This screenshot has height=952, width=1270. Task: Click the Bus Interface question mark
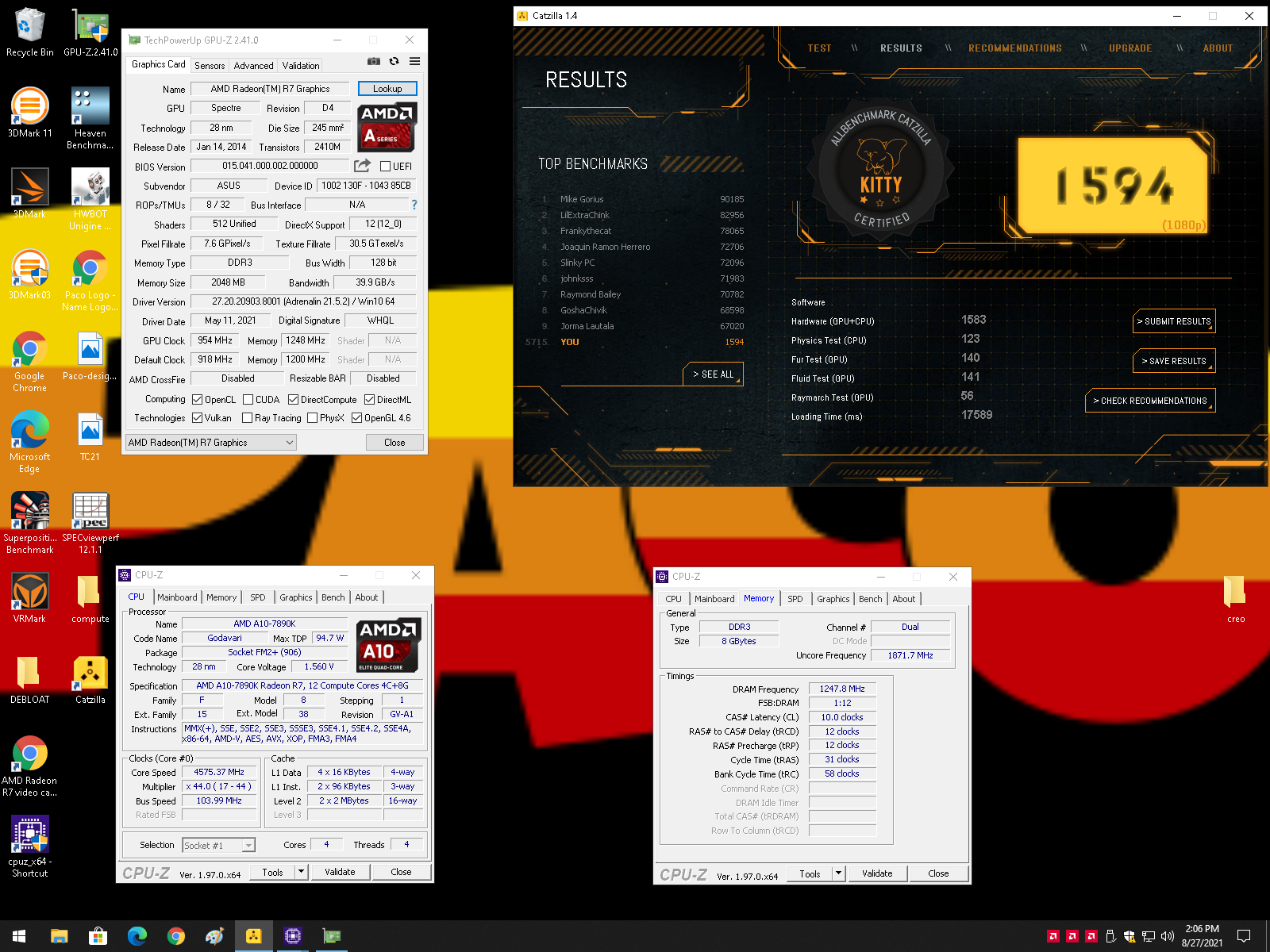click(x=414, y=205)
